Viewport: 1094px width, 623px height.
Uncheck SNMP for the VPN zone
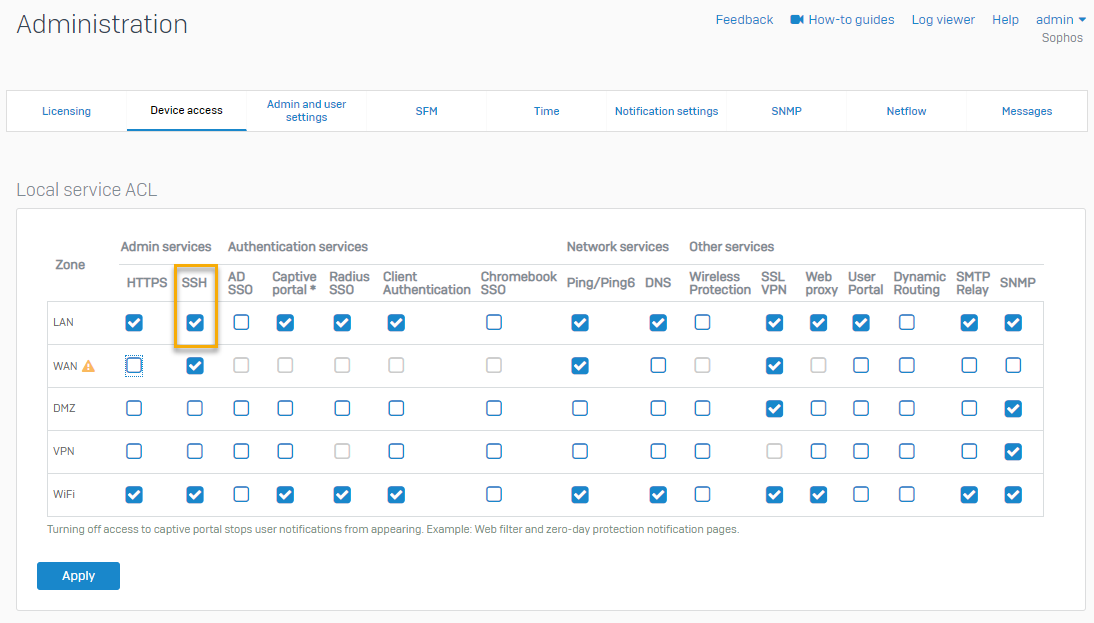[1013, 451]
